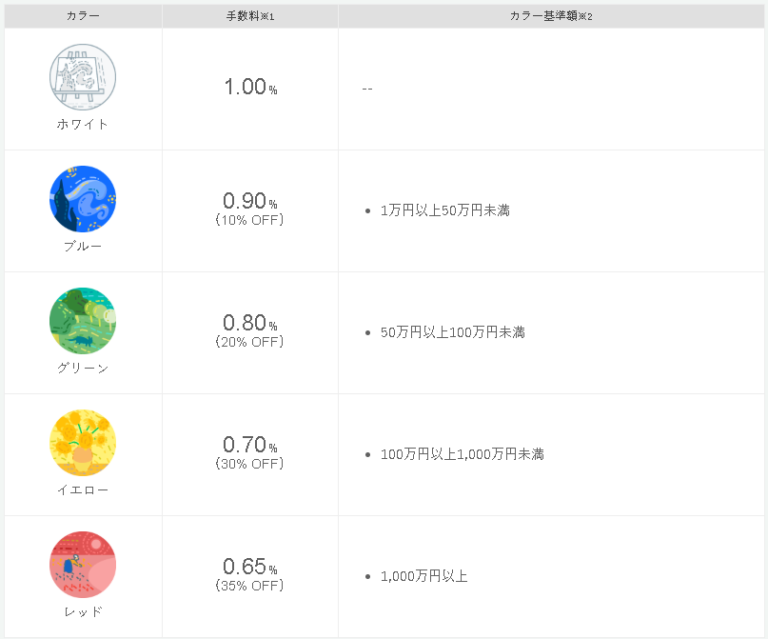768x639 pixels.
Task: Click the 1万円以上50万円未満 criterion
Action: pyautogui.click(x=445, y=211)
